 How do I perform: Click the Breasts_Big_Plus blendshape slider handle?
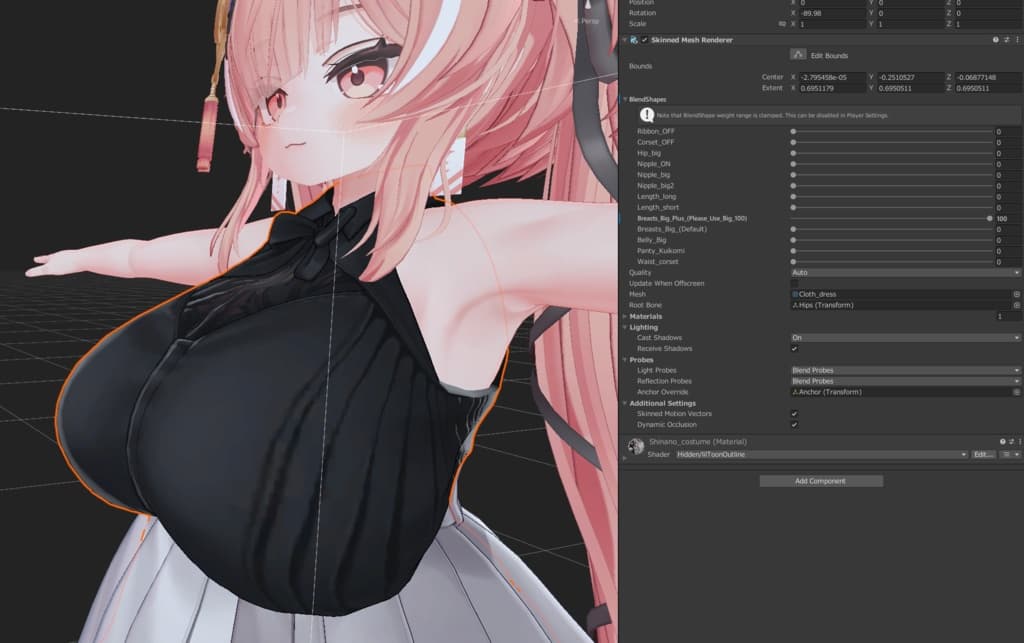[x=989, y=219]
